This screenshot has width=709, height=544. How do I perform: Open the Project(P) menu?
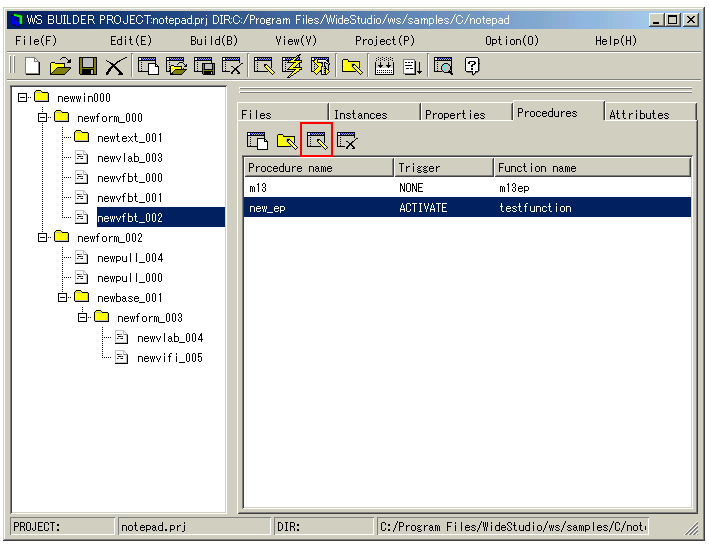click(384, 41)
